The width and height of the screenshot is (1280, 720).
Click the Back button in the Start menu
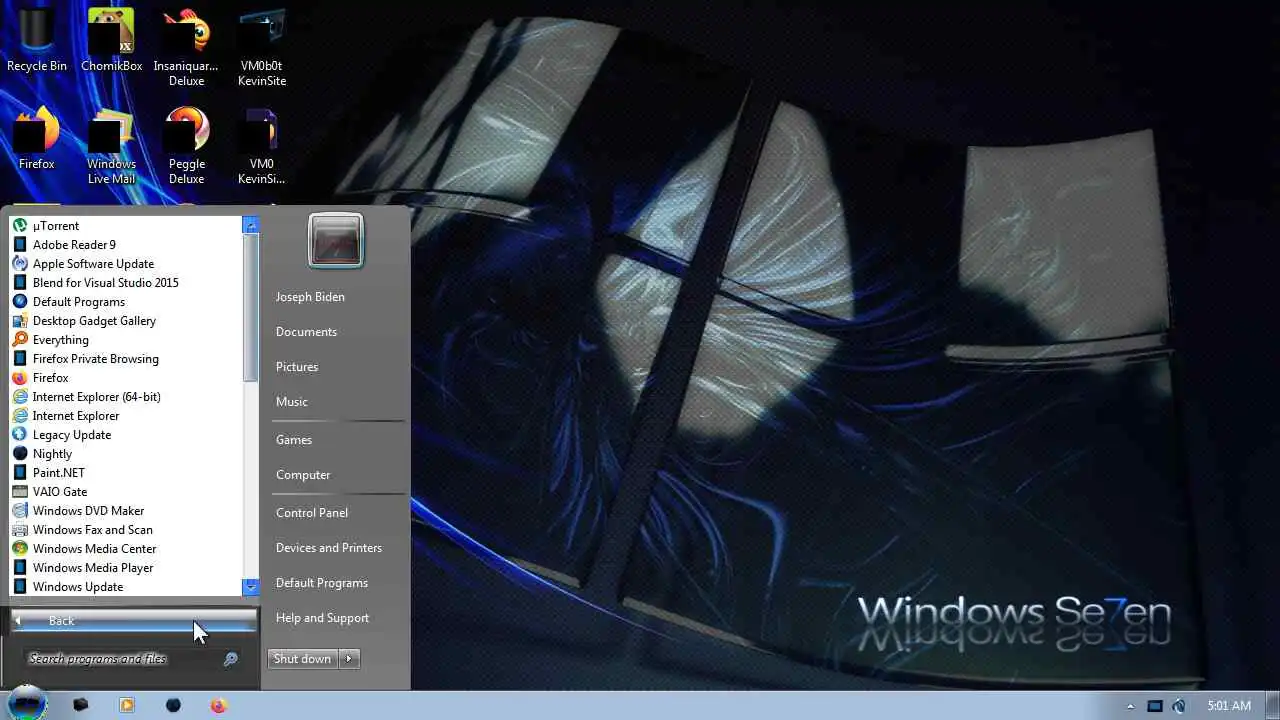coord(133,621)
